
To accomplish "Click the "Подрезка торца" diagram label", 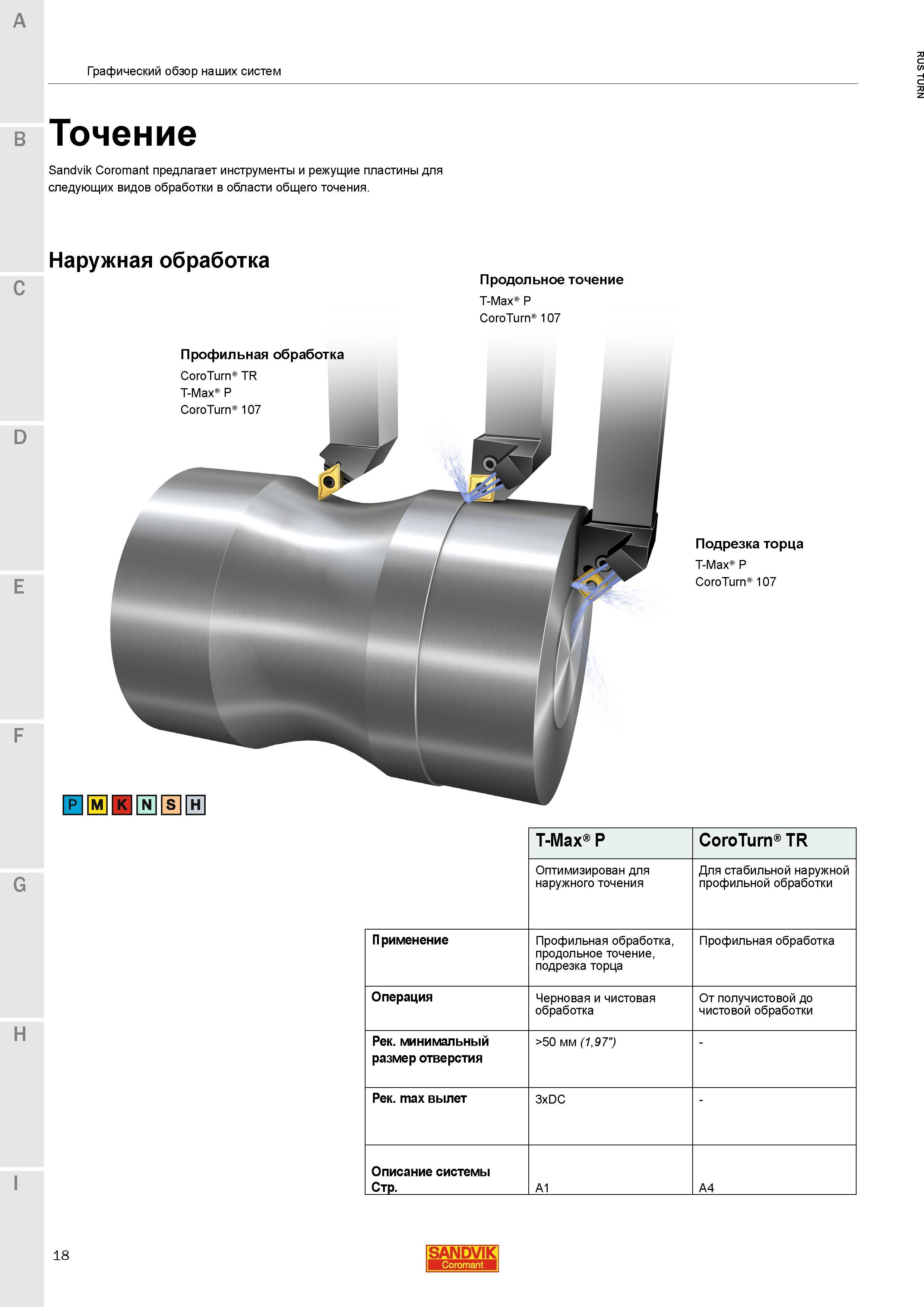I will pyautogui.click(x=749, y=544).
